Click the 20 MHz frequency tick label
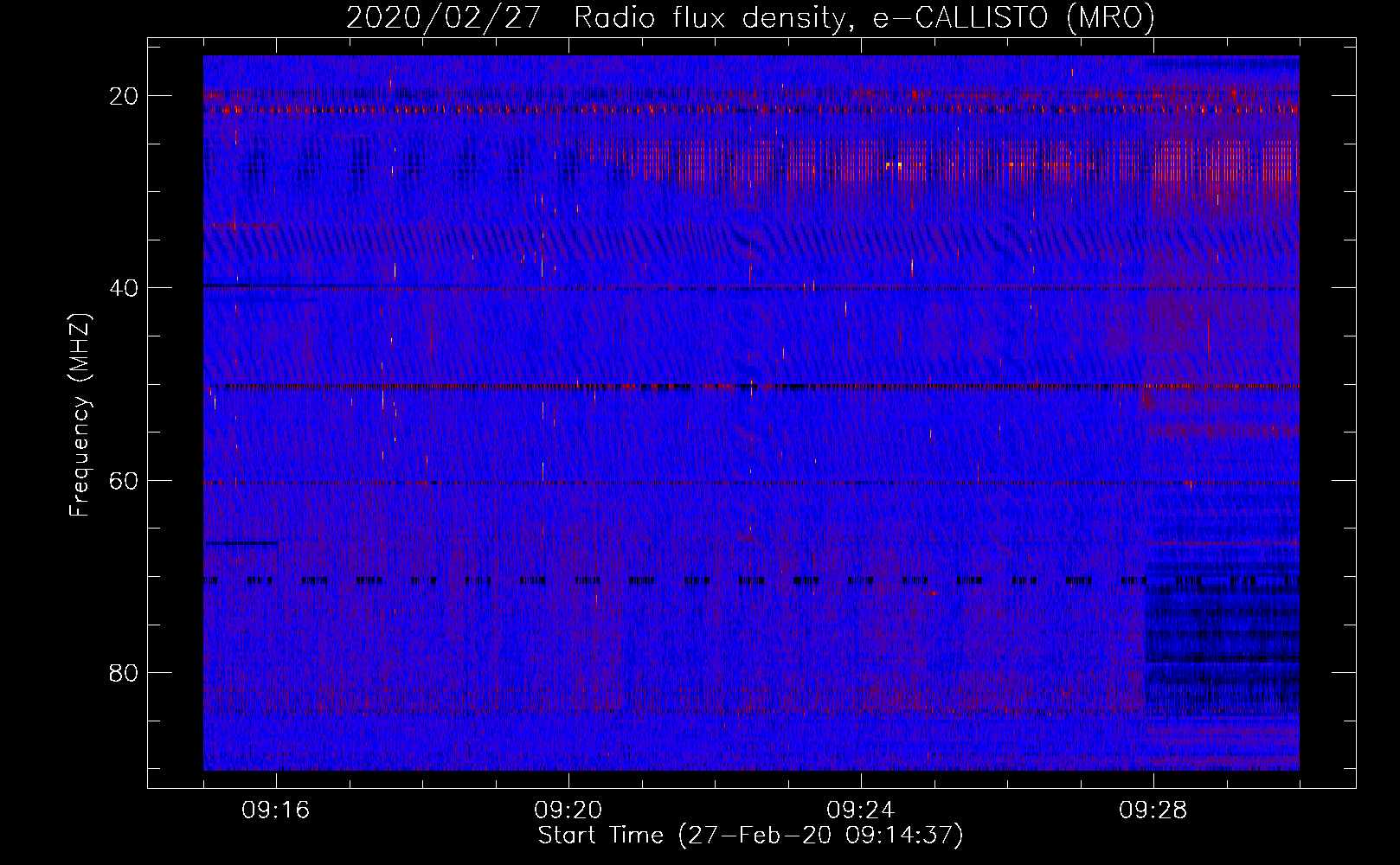The image size is (1400, 865). [x=124, y=96]
